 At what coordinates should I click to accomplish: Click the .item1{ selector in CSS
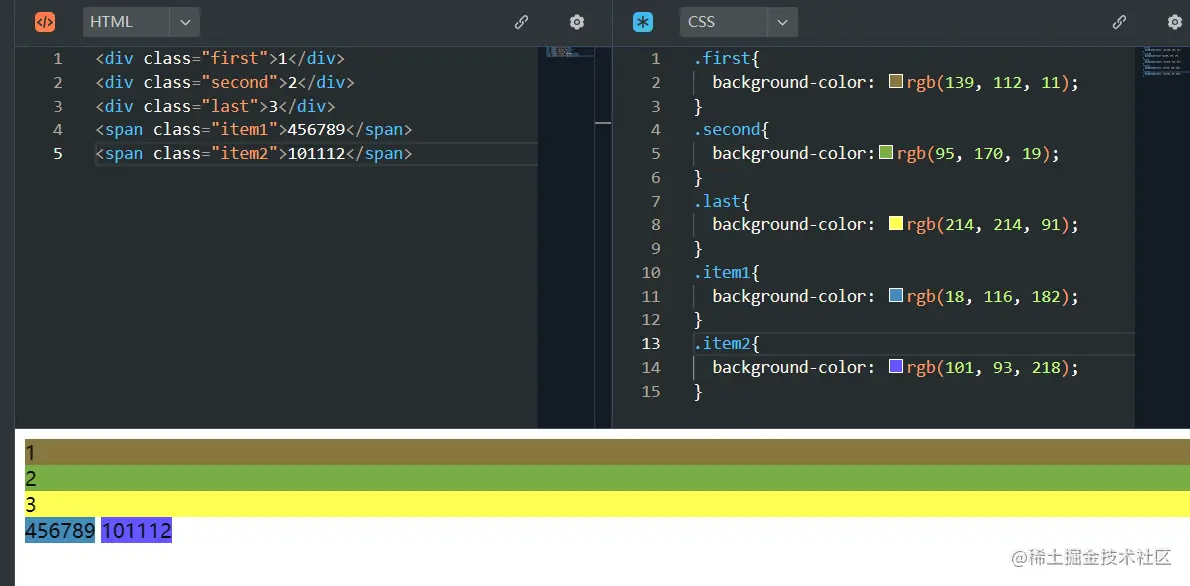(726, 272)
